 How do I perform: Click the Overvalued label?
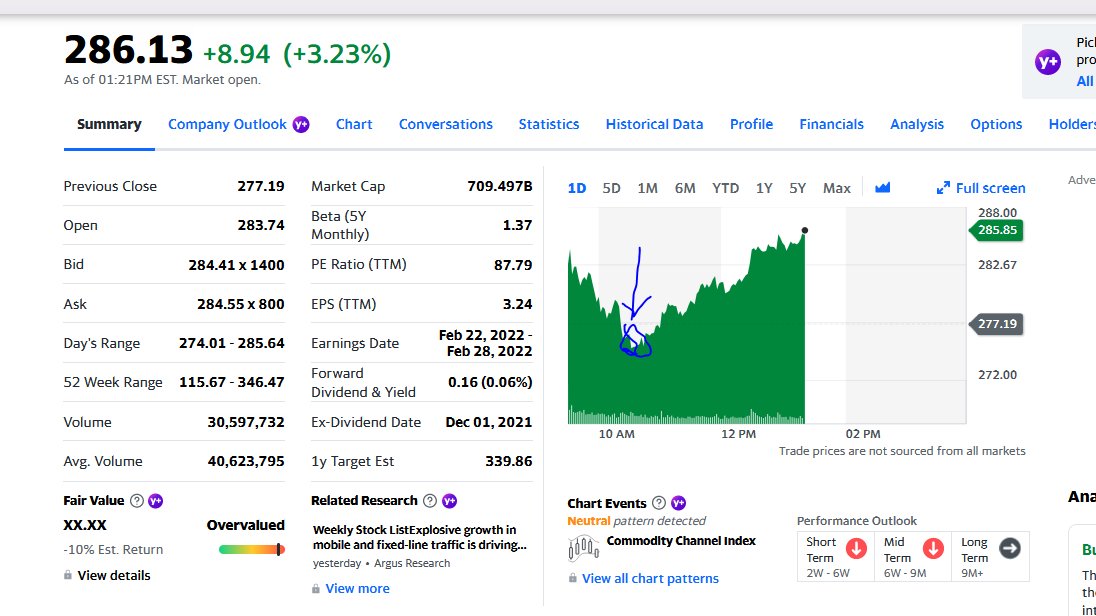[245, 525]
